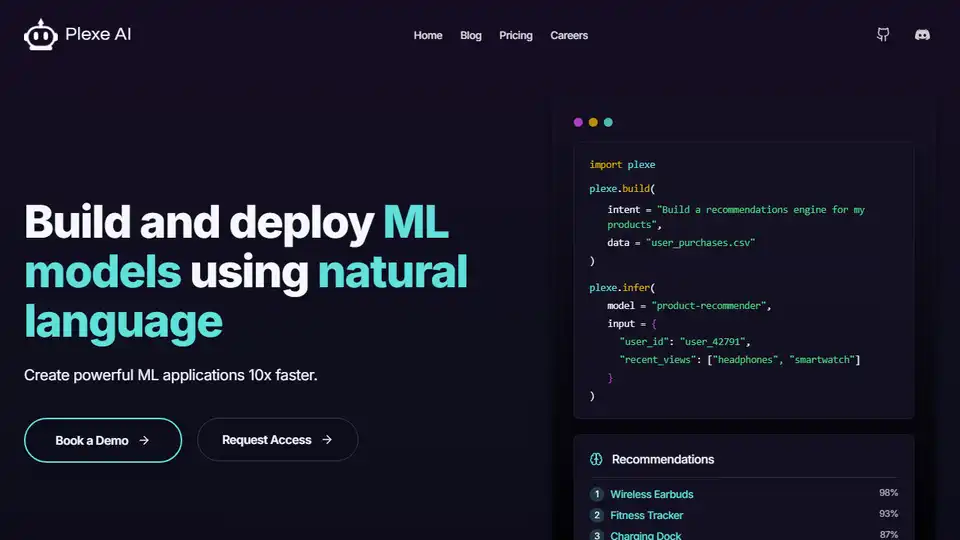Viewport: 960px width, 540px height.
Task: Click the purple window dot
Action: tap(578, 122)
